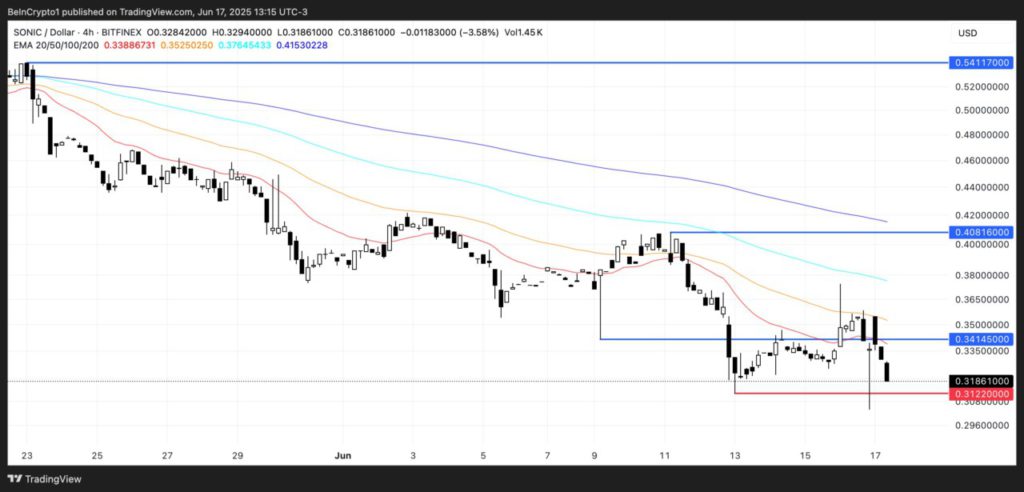Image resolution: width=1024 pixels, height=492 pixels.
Task: Click the red 0.31220000 price label
Action: click(983, 394)
